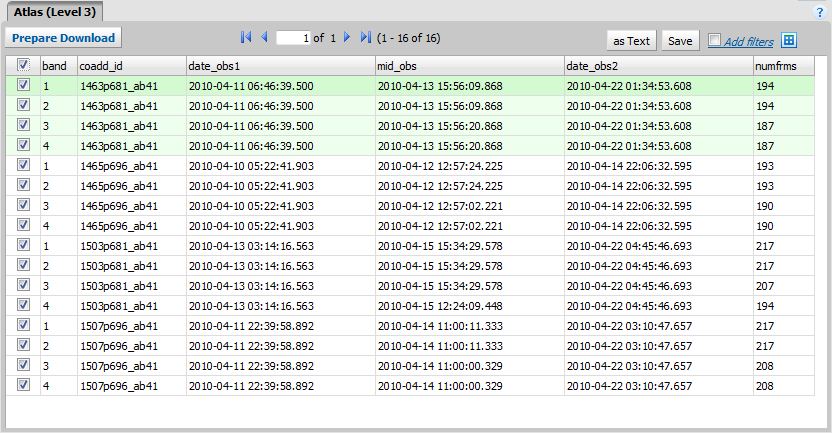Select coadd_id 1465p696_ab41 in band 1 row
Screen dimensions: 832x433
pos(119,166)
